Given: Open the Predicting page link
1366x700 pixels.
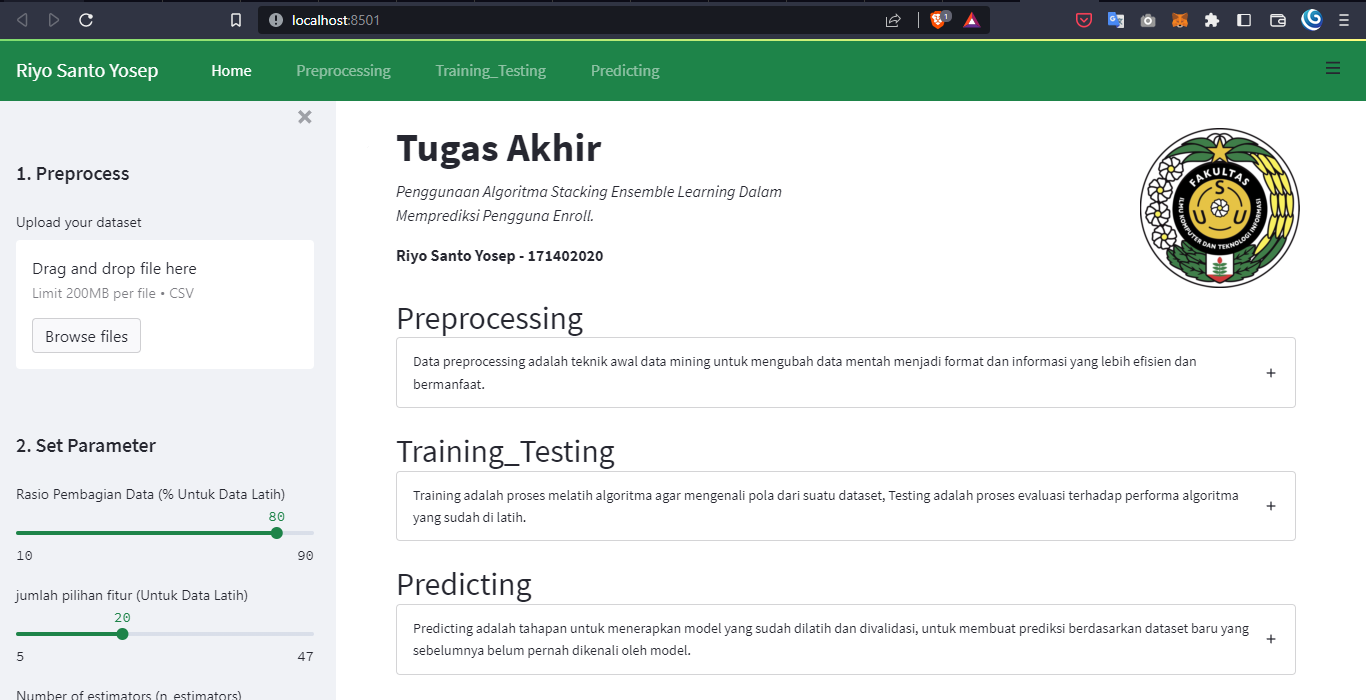Looking at the screenshot, I should pyautogui.click(x=624, y=70).
